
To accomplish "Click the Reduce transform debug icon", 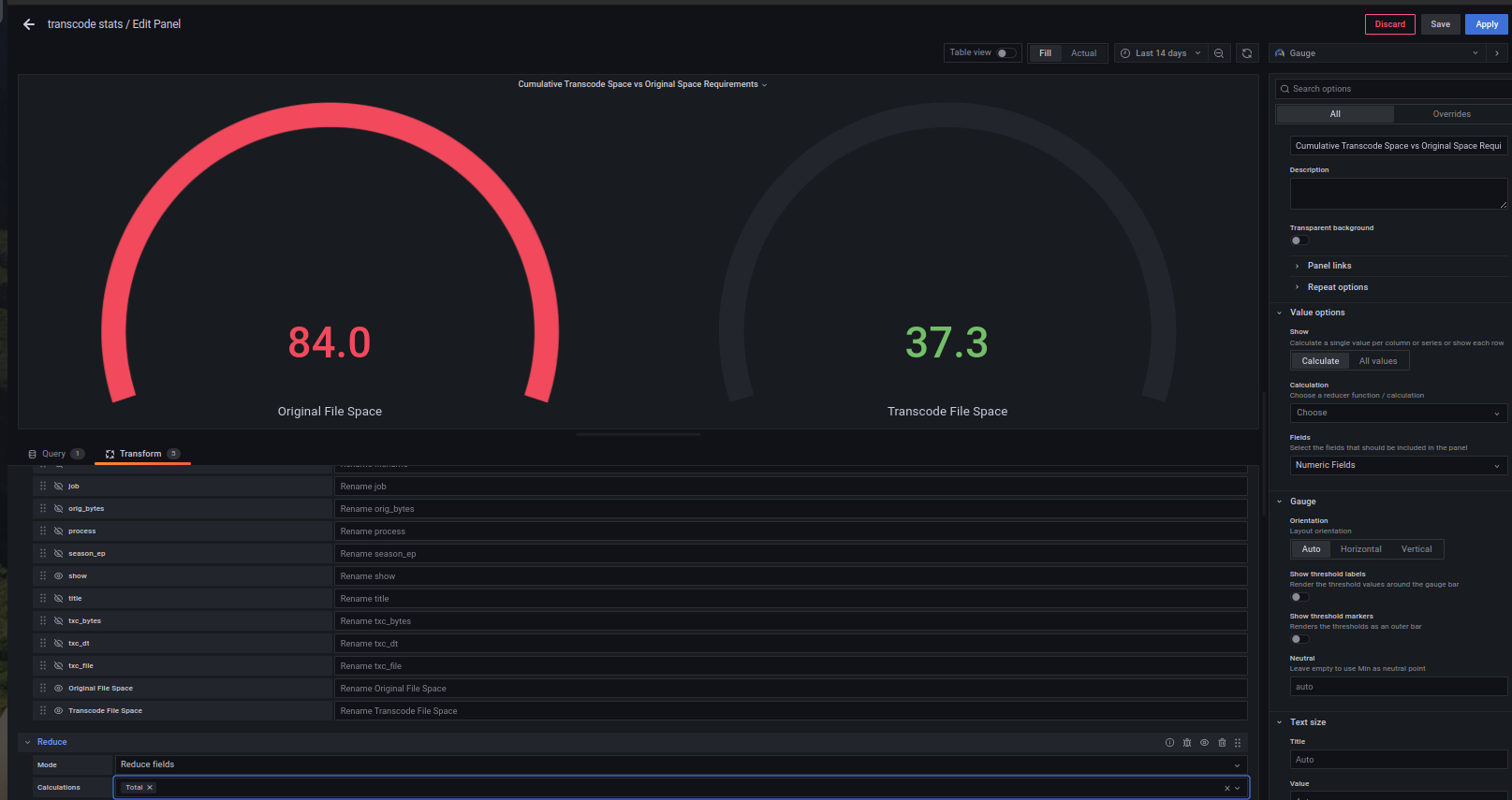I will point(1187,743).
